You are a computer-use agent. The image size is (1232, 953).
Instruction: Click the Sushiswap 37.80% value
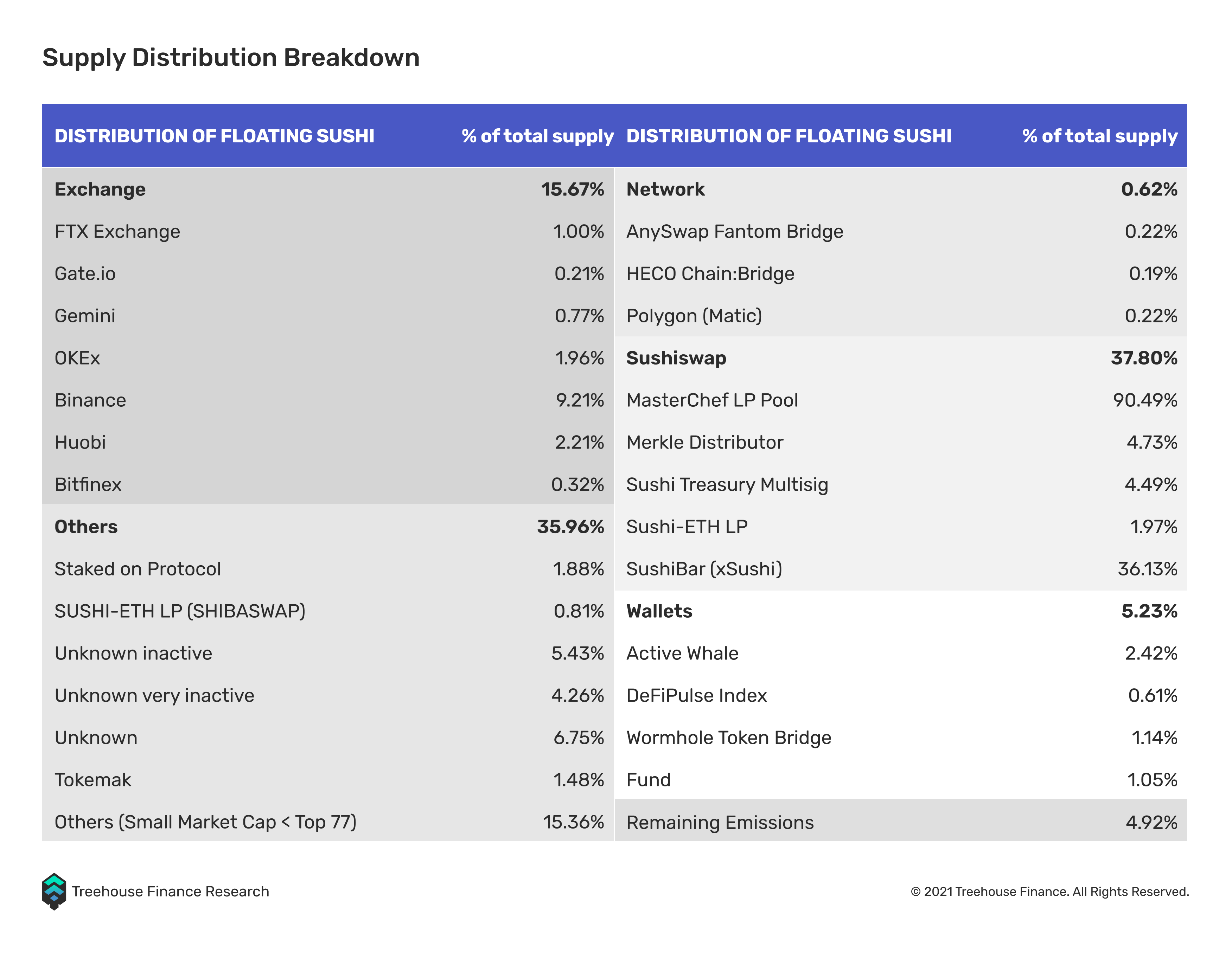(x=1144, y=358)
